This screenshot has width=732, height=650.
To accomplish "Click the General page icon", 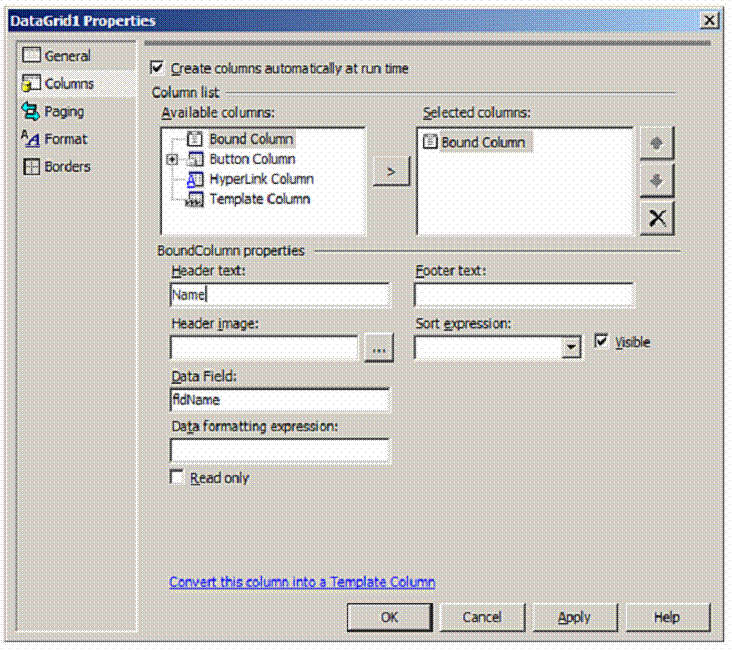I will click(x=31, y=56).
